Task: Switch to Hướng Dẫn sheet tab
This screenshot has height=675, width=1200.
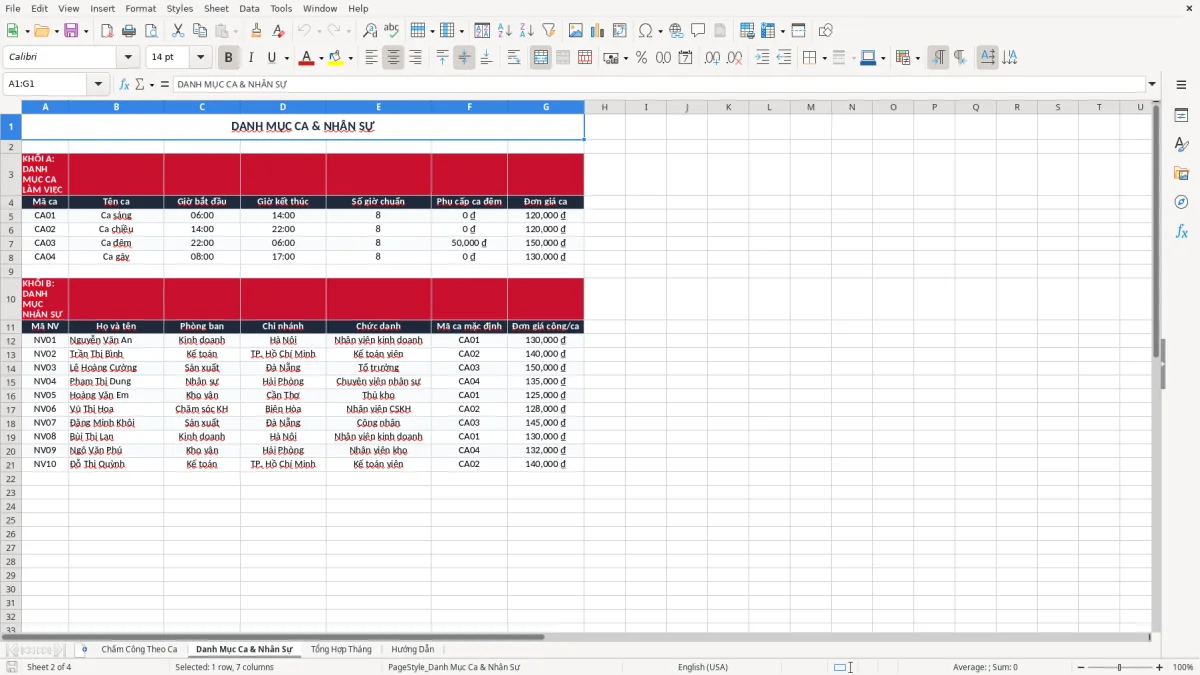Action: pyautogui.click(x=413, y=649)
